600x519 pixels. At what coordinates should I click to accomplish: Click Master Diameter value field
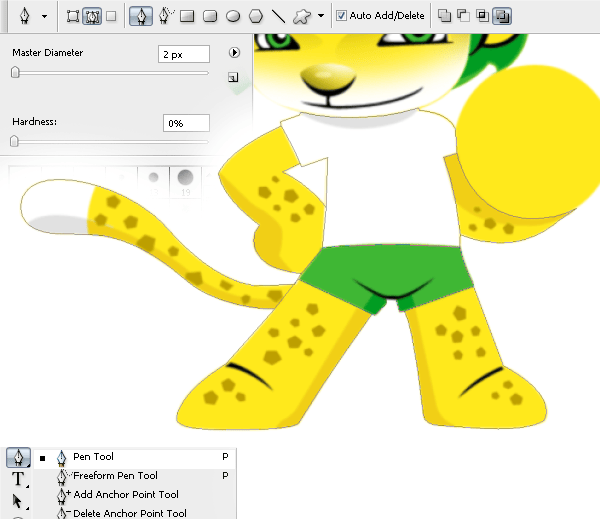184,54
